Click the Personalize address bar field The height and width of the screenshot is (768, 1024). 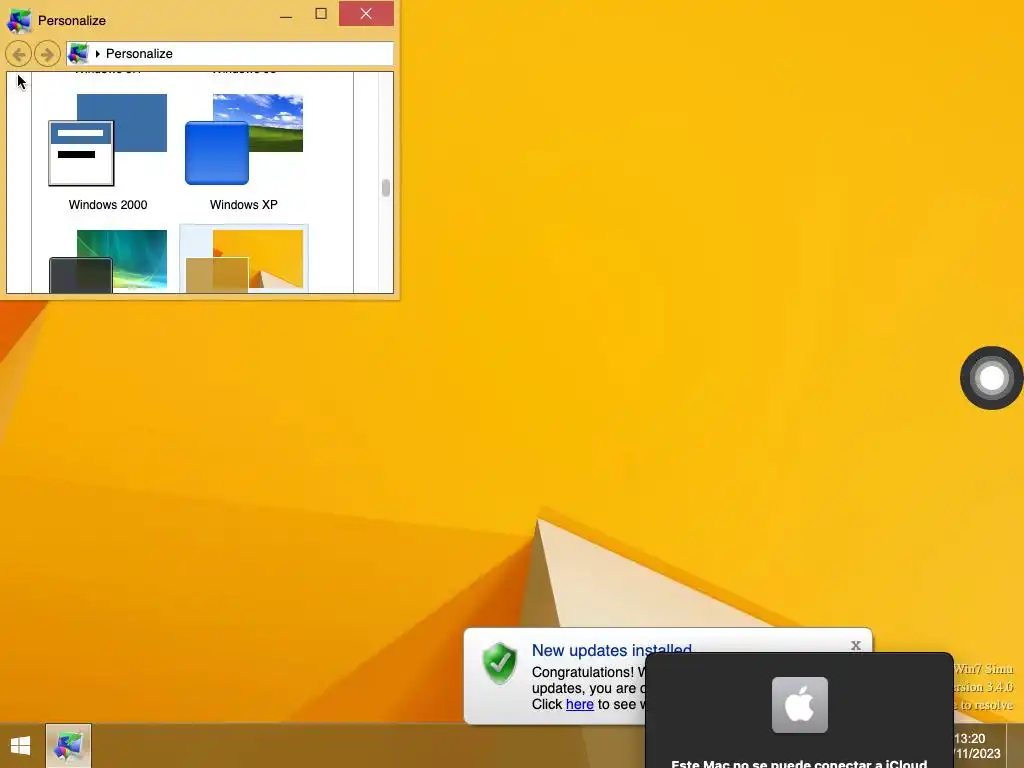click(x=230, y=54)
